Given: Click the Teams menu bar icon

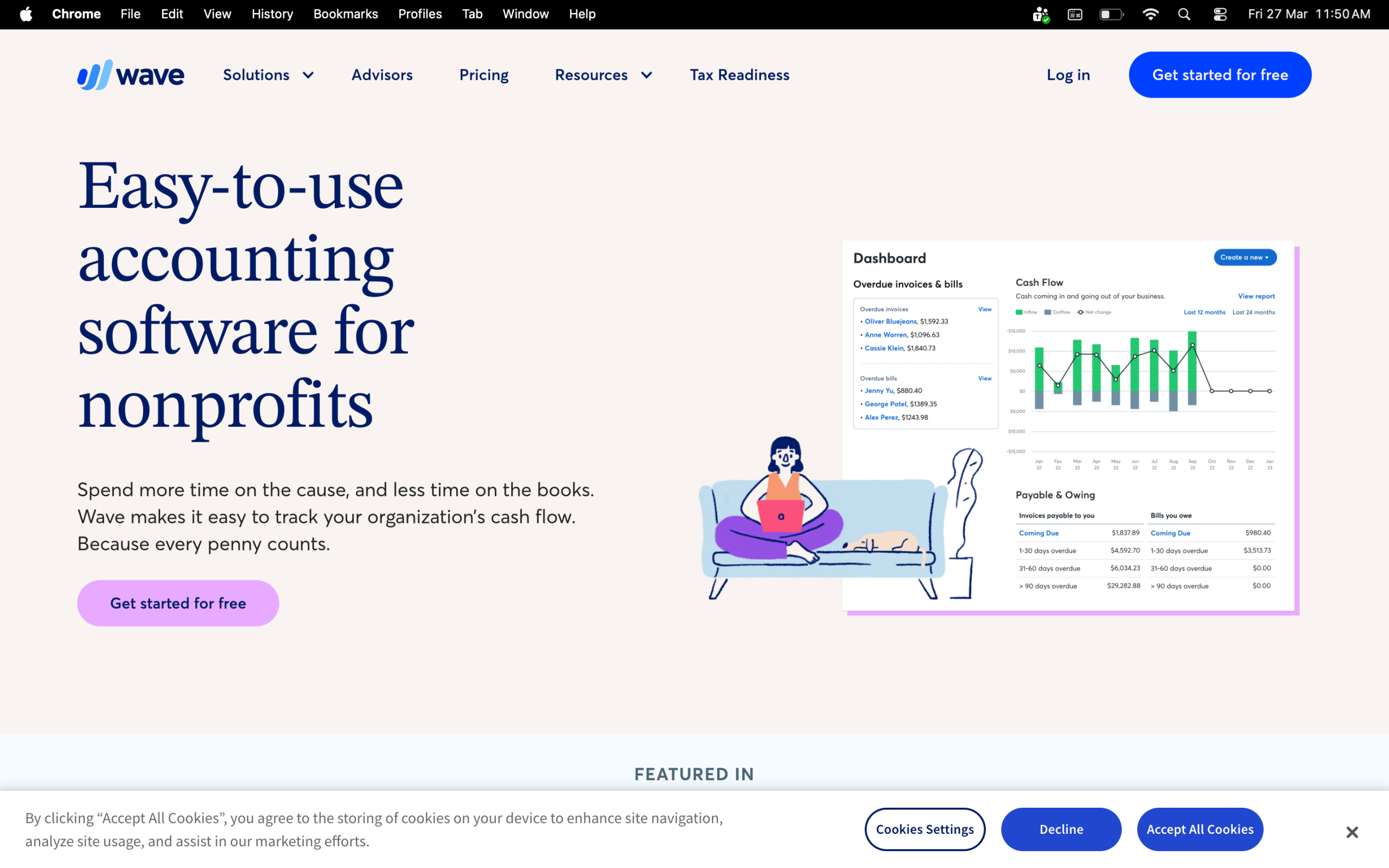Looking at the screenshot, I should (x=1041, y=14).
